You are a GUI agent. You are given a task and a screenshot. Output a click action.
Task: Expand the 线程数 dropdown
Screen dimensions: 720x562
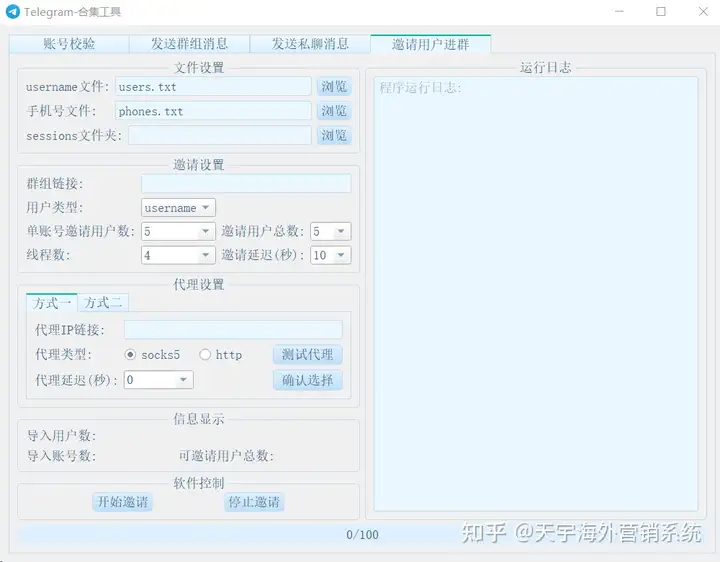[178, 255]
